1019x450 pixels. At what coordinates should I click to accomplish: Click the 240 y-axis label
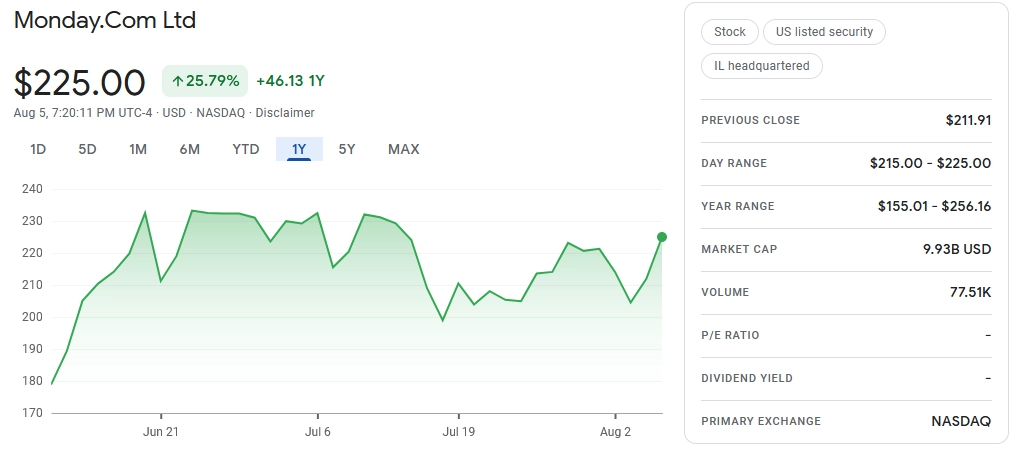(32, 189)
